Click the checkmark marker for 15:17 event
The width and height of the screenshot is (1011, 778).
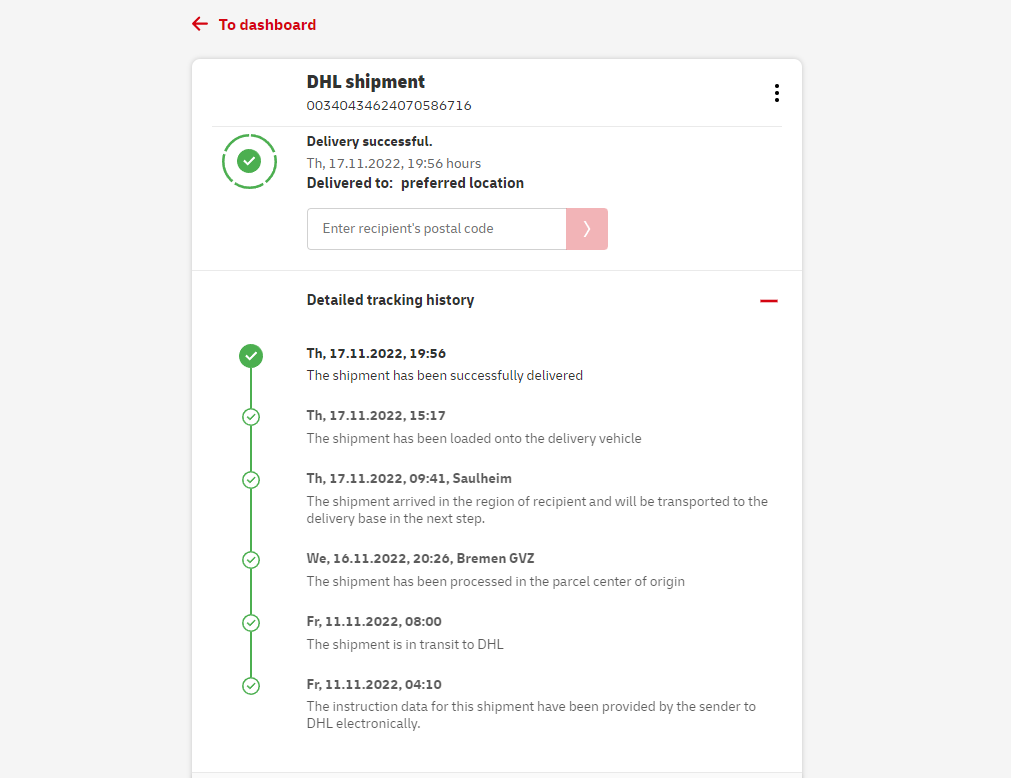click(251, 417)
